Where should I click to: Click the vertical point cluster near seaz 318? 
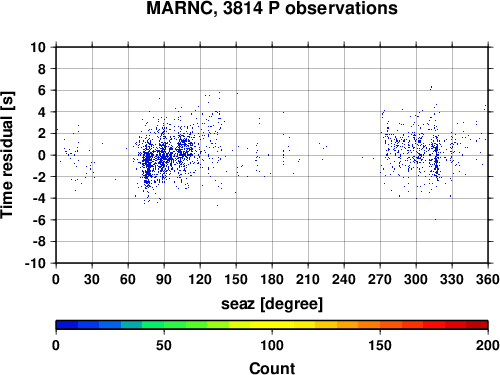coord(436,158)
